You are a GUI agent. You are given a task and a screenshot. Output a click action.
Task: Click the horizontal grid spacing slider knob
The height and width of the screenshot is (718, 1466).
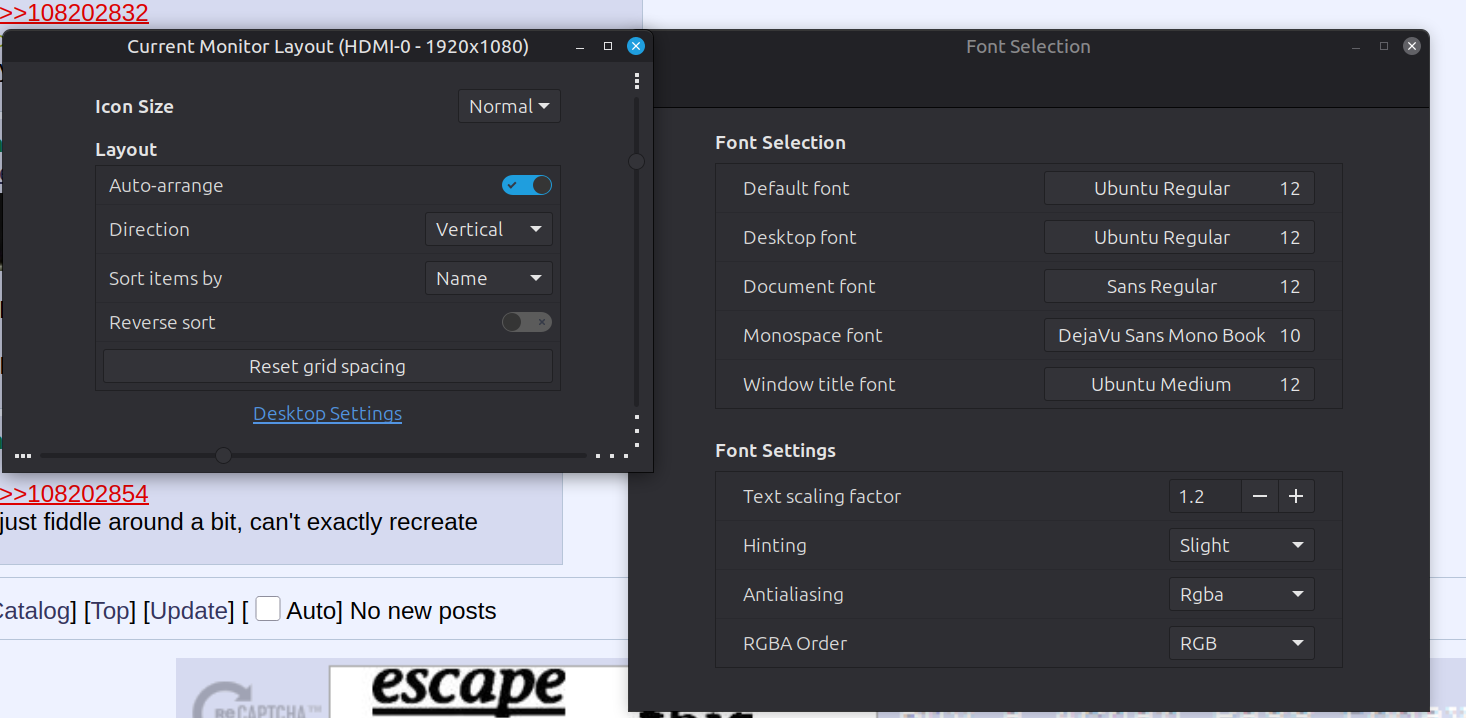click(x=223, y=455)
